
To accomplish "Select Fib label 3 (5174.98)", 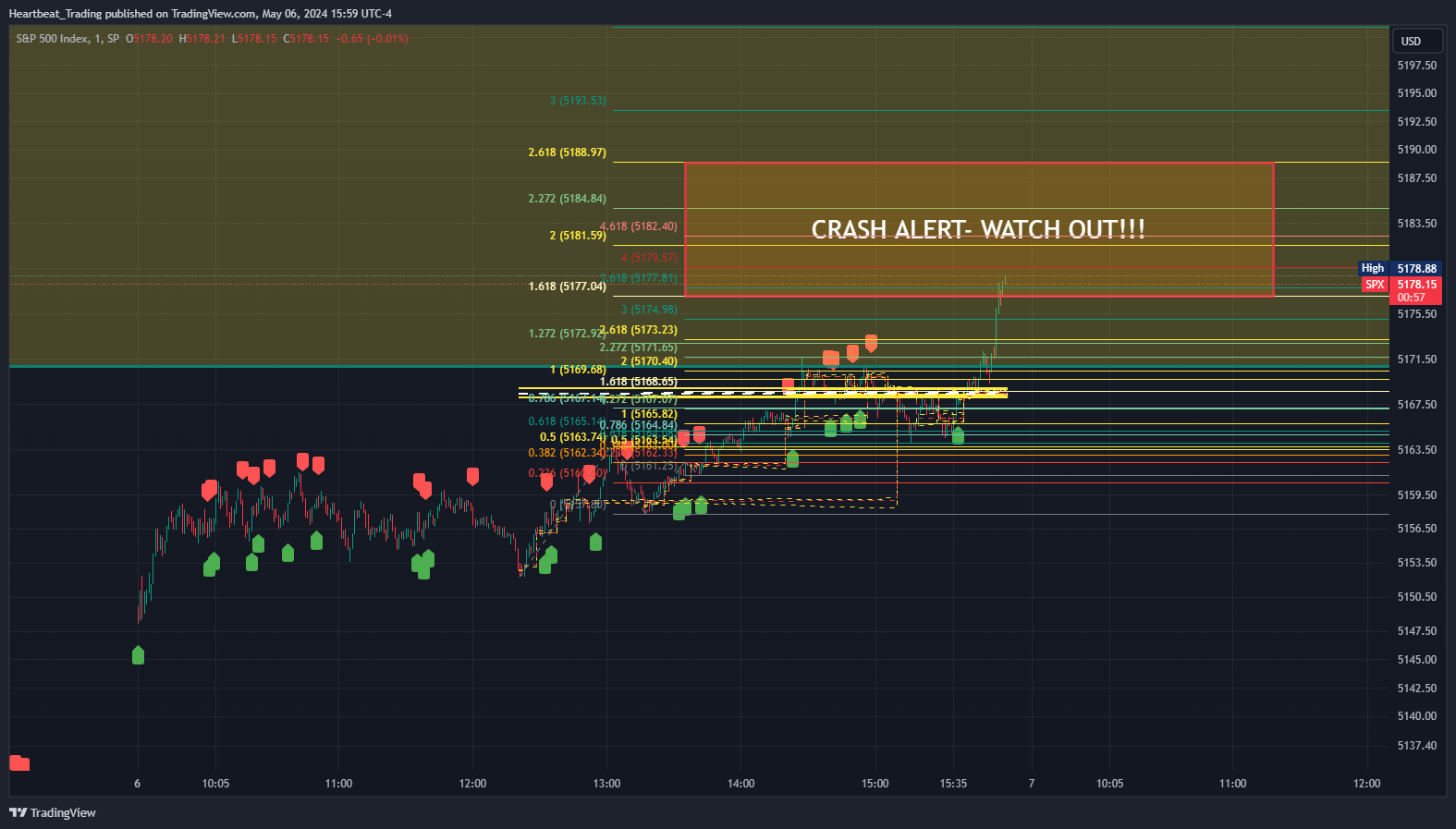I will tap(649, 310).
